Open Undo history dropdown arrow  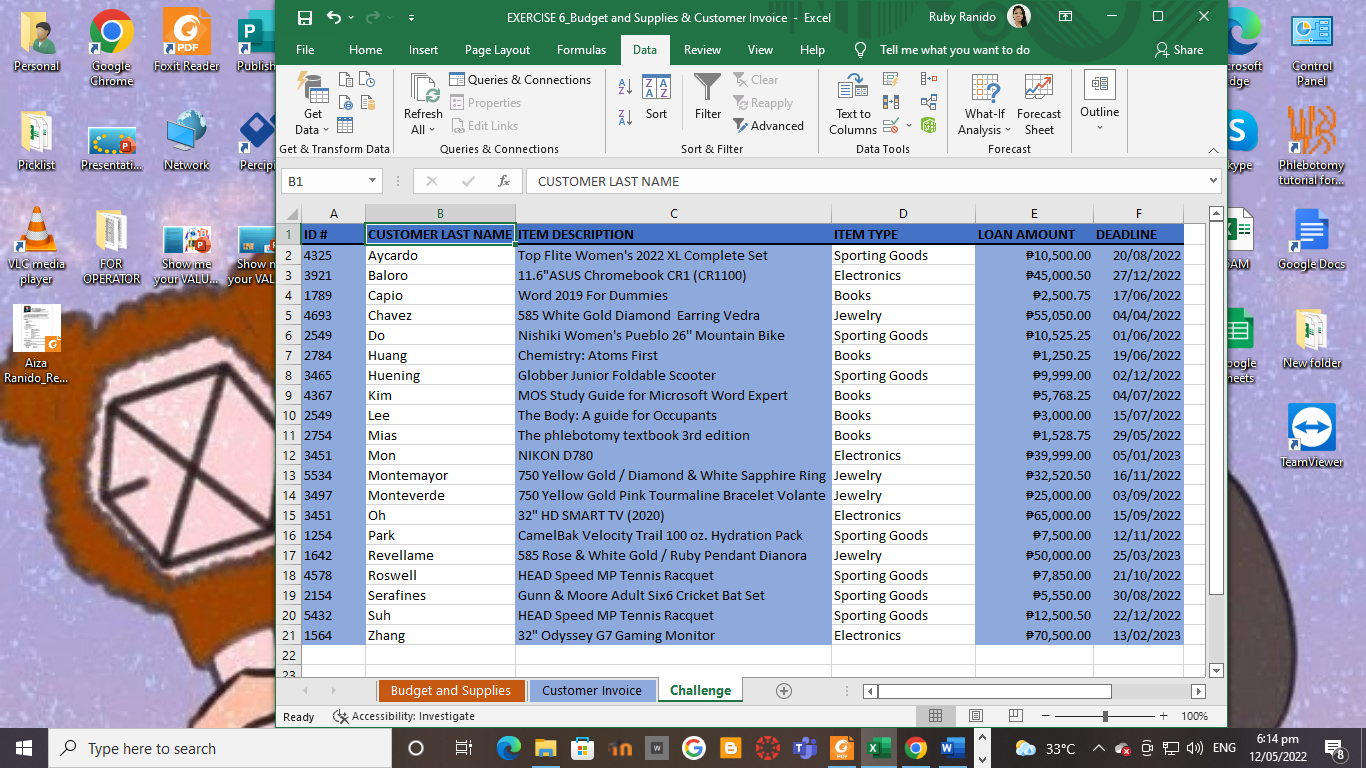point(352,18)
